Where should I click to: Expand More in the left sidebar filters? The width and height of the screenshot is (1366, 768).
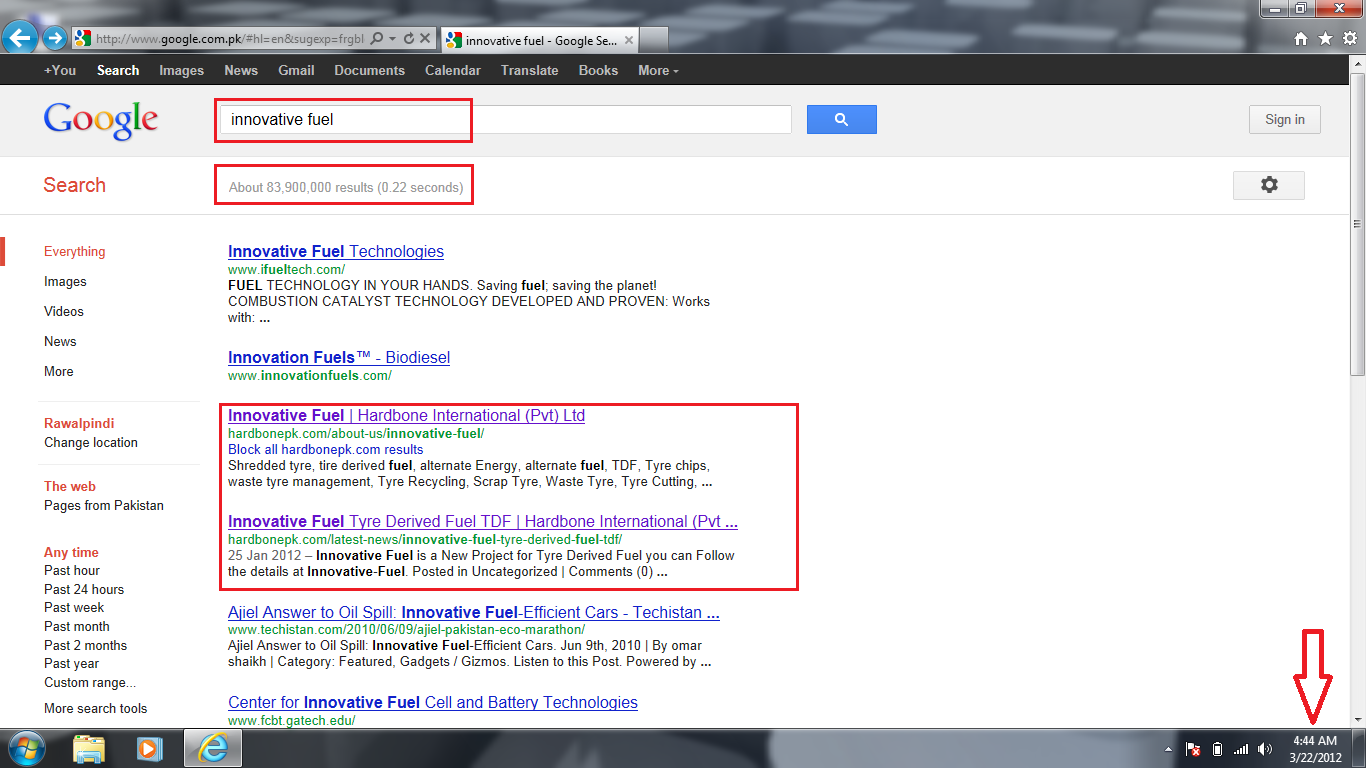click(59, 371)
